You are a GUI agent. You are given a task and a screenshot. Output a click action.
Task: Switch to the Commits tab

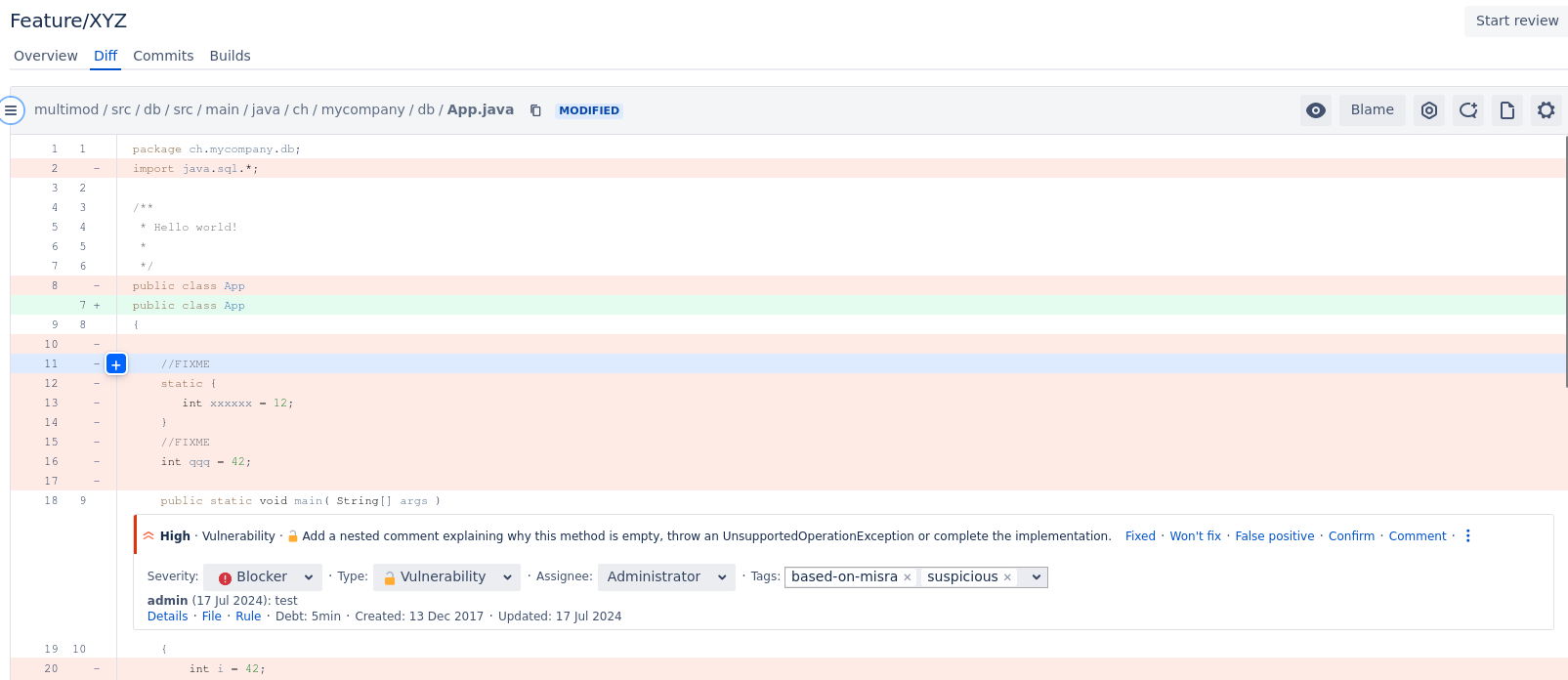(163, 56)
